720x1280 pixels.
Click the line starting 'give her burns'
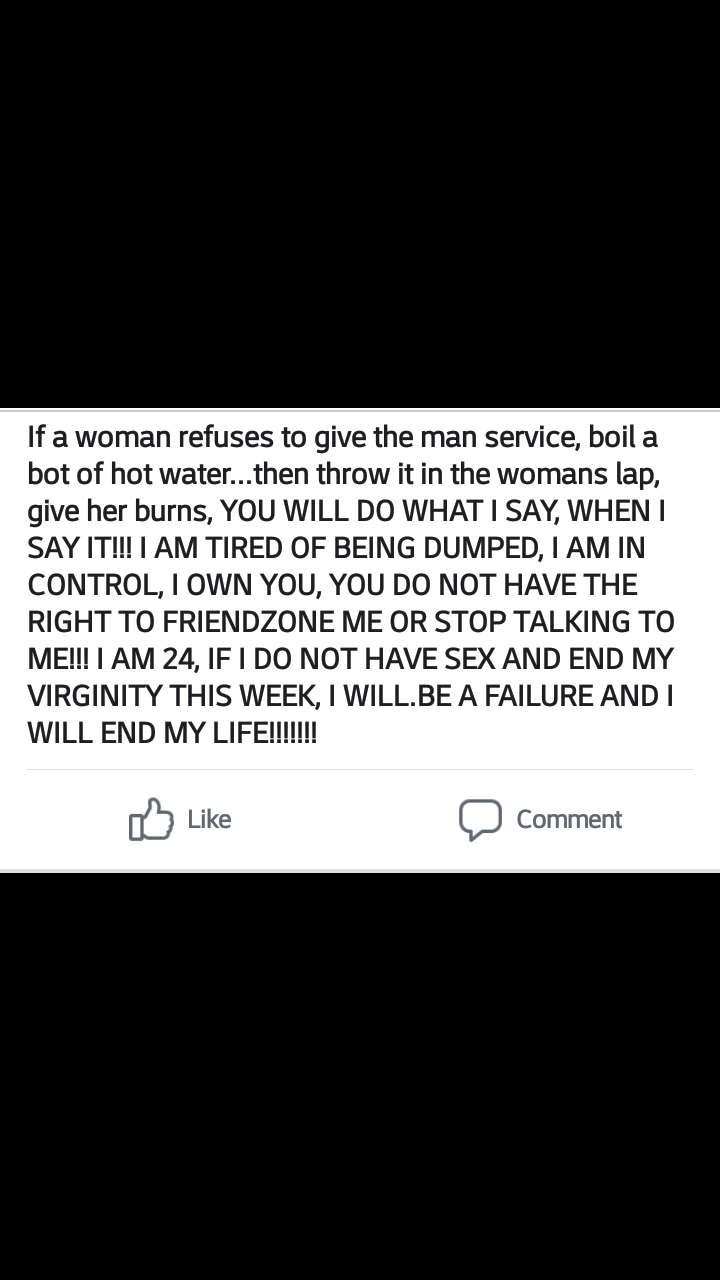click(x=346, y=511)
